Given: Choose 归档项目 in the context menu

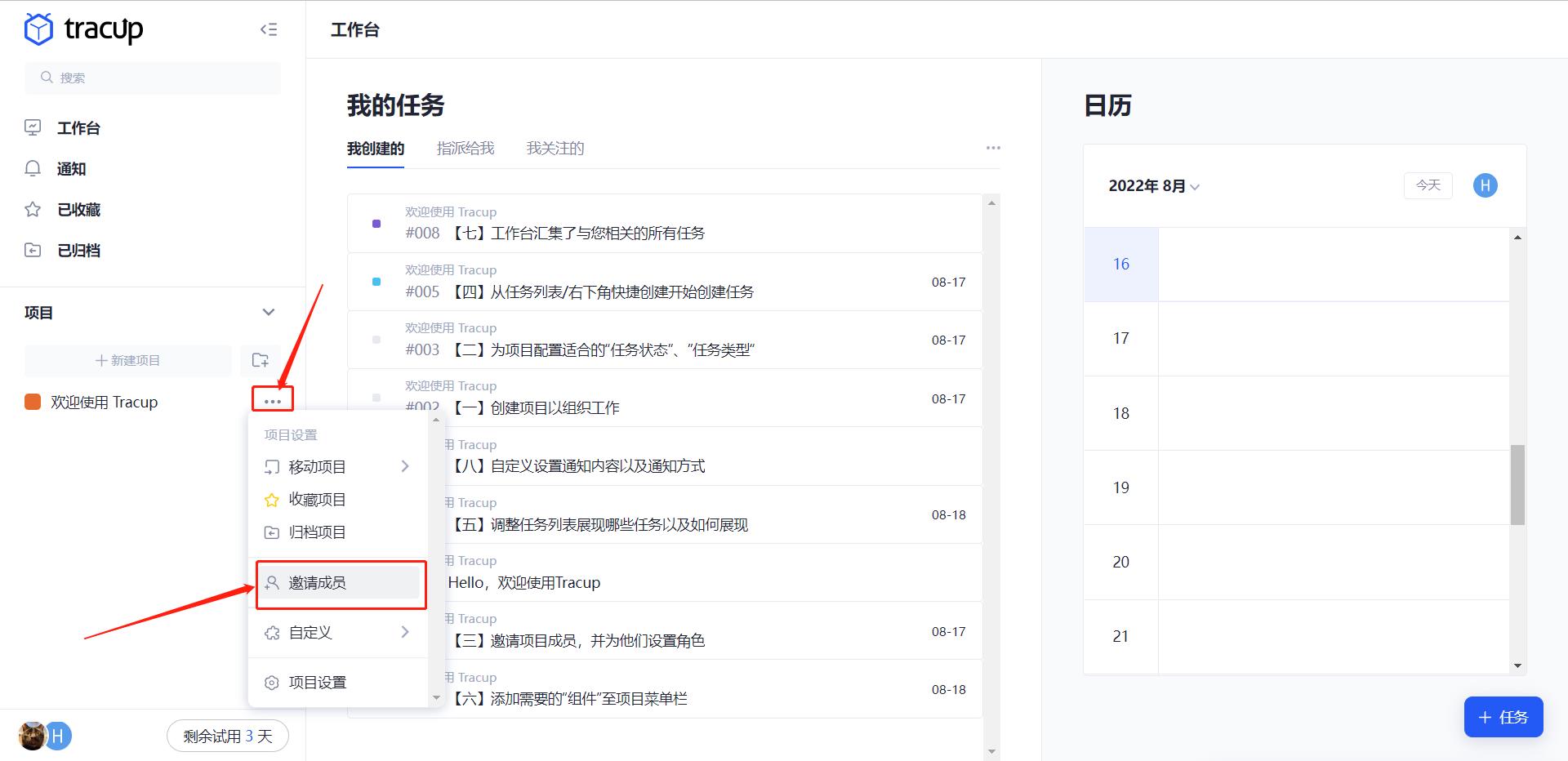Looking at the screenshot, I should [317, 532].
